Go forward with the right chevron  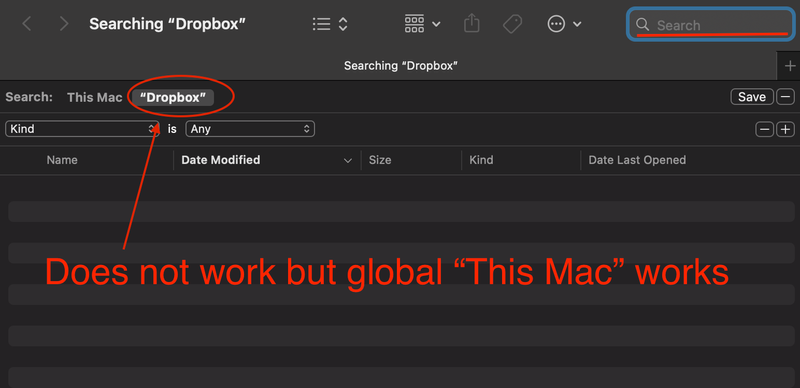pyautogui.click(x=64, y=24)
